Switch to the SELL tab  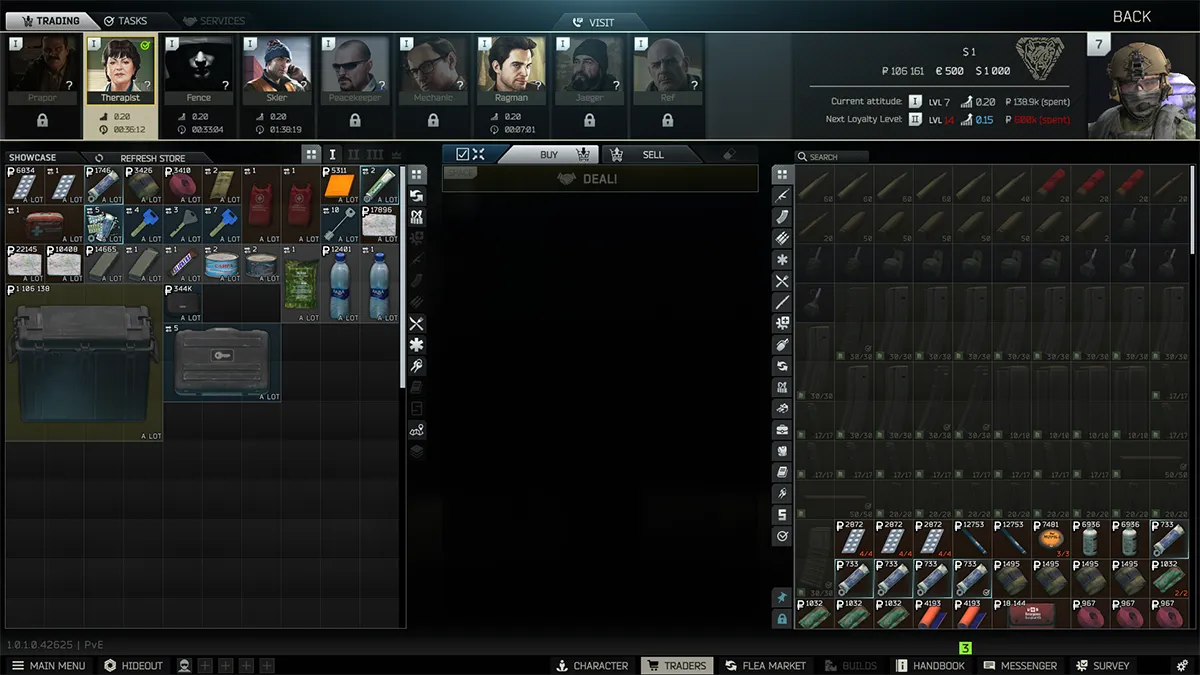652,155
